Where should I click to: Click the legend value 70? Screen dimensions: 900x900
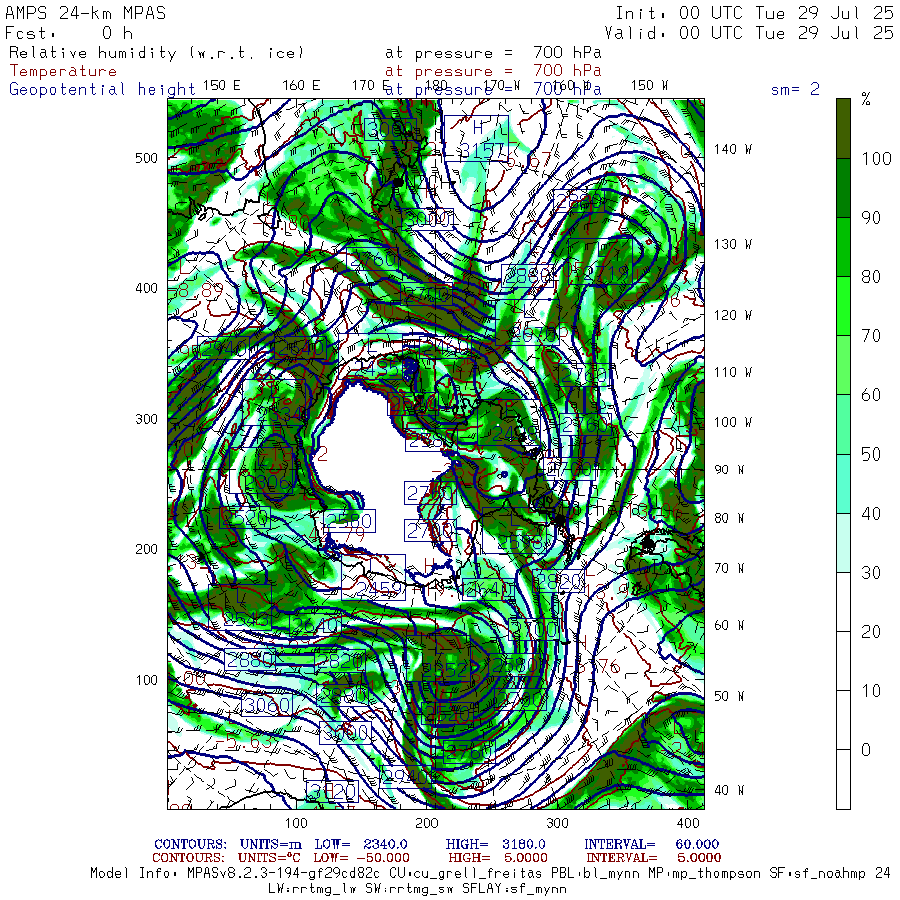click(x=871, y=336)
